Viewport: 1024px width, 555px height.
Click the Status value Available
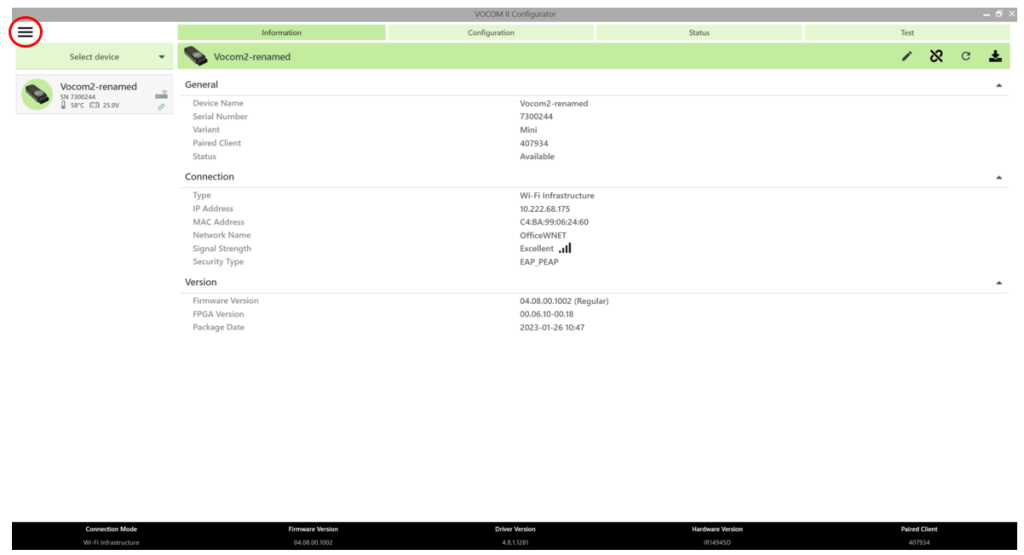click(537, 157)
